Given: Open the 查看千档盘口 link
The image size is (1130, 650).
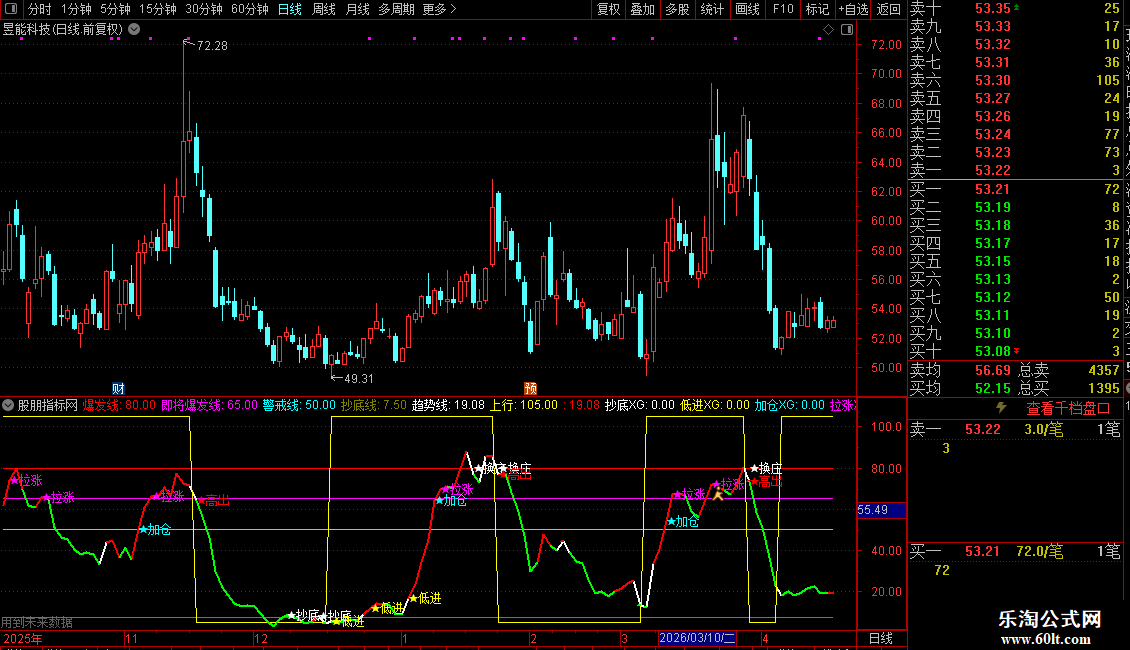Looking at the screenshot, I should coord(1068,408).
